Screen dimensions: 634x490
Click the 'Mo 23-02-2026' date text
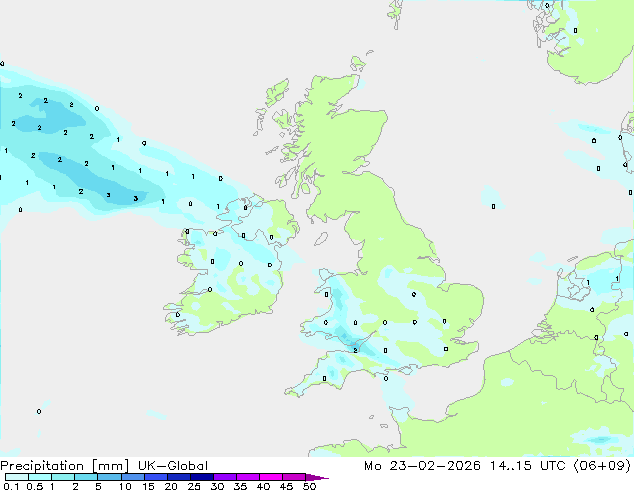(x=422, y=466)
